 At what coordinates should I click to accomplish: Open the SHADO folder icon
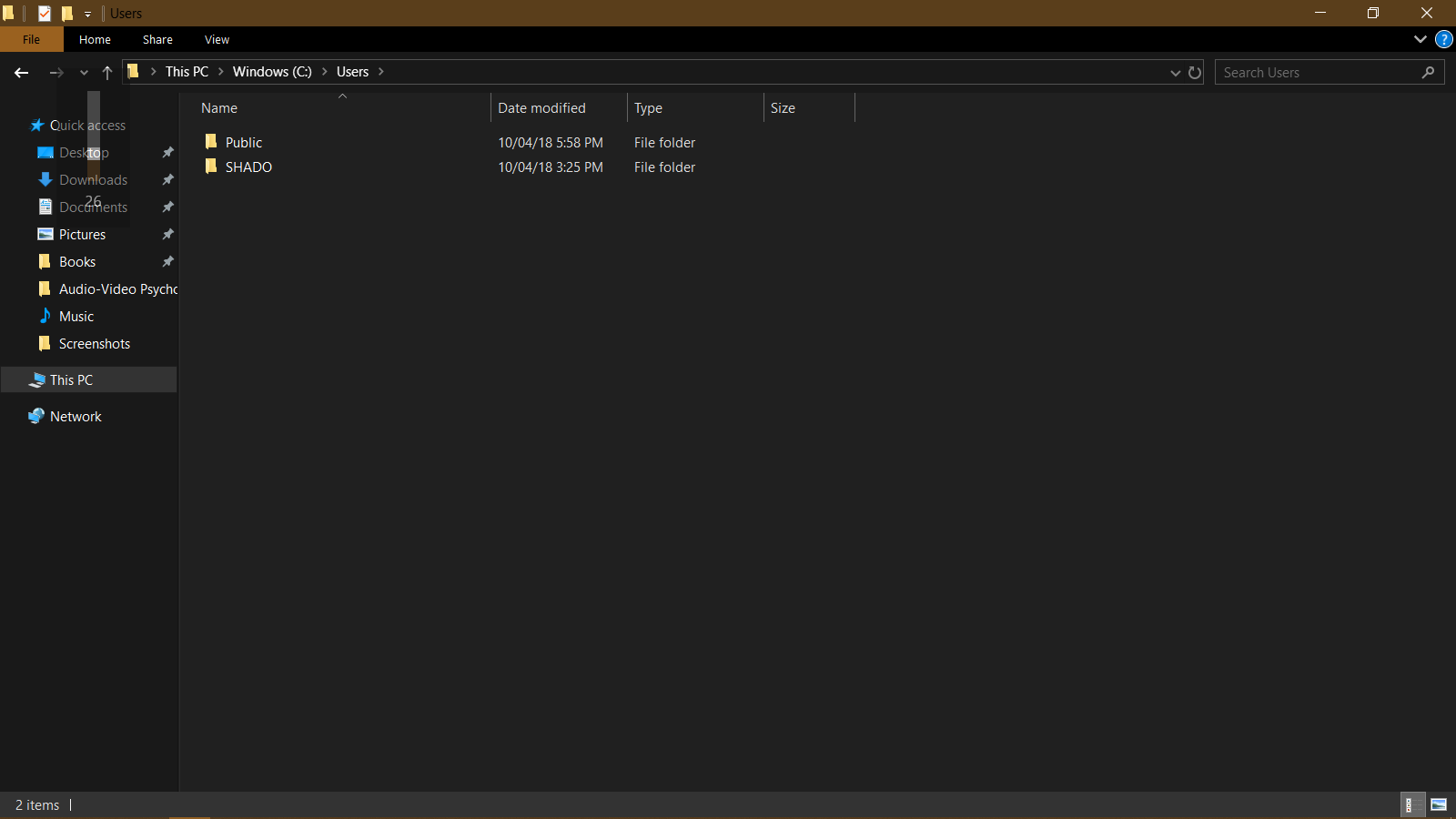pos(211,167)
